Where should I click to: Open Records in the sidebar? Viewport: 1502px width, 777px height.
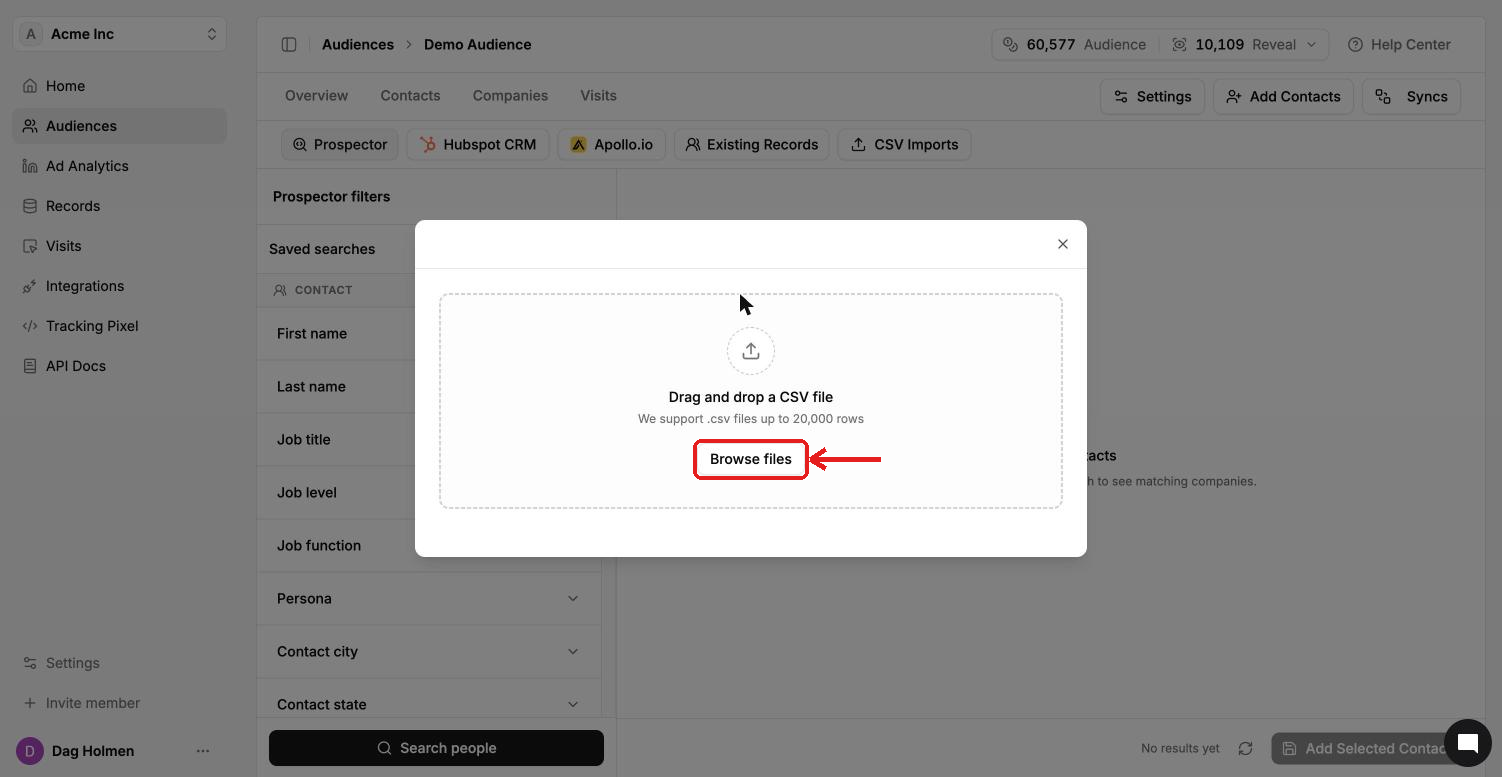(x=120, y=206)
